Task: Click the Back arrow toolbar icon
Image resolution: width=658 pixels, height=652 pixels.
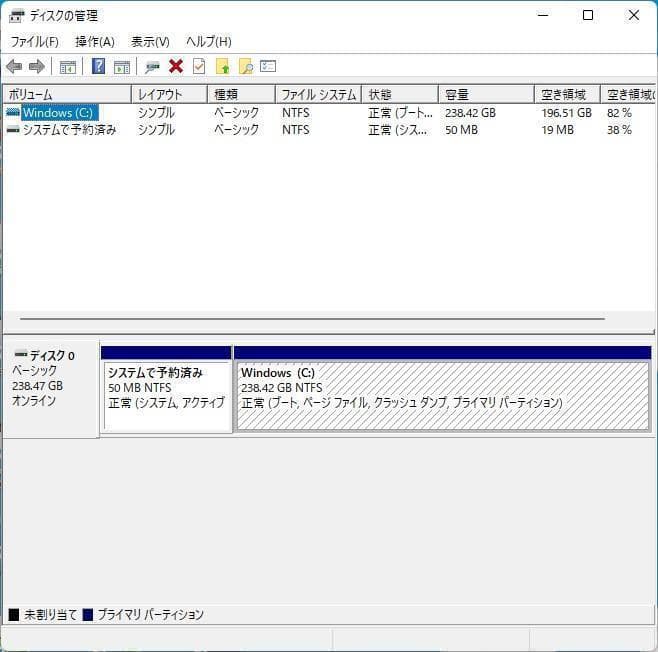Action: coord(14,66)
